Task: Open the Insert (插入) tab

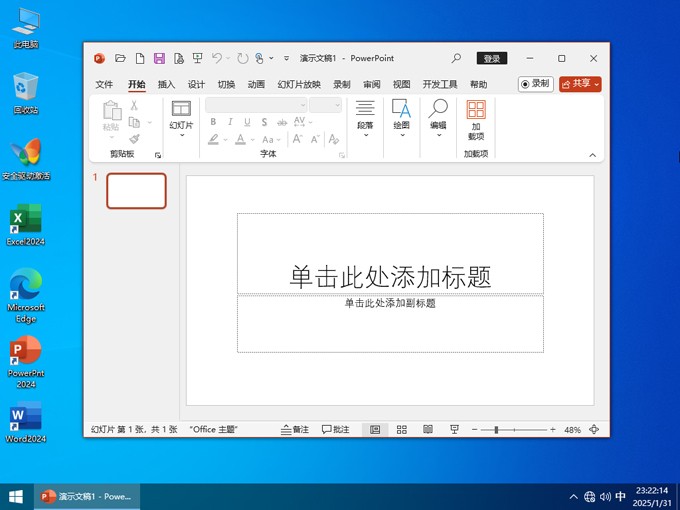Action: pyautogui.click(x=166, y=85)
